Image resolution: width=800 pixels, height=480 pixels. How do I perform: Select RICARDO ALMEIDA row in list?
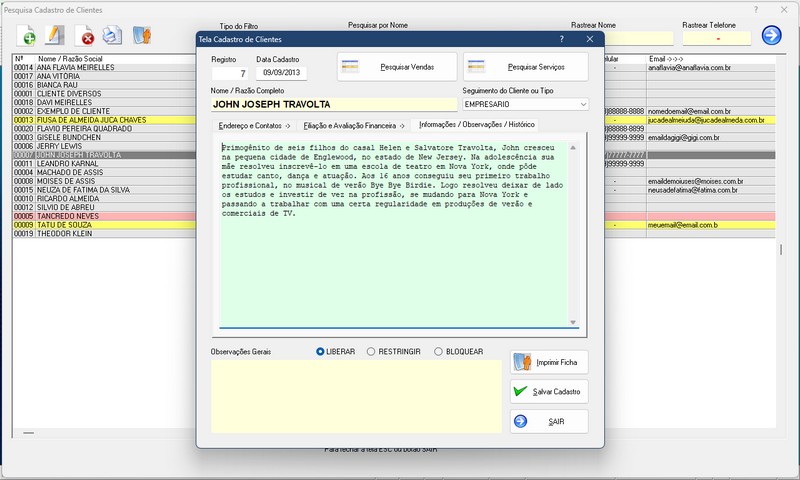[x=105, y=198]
